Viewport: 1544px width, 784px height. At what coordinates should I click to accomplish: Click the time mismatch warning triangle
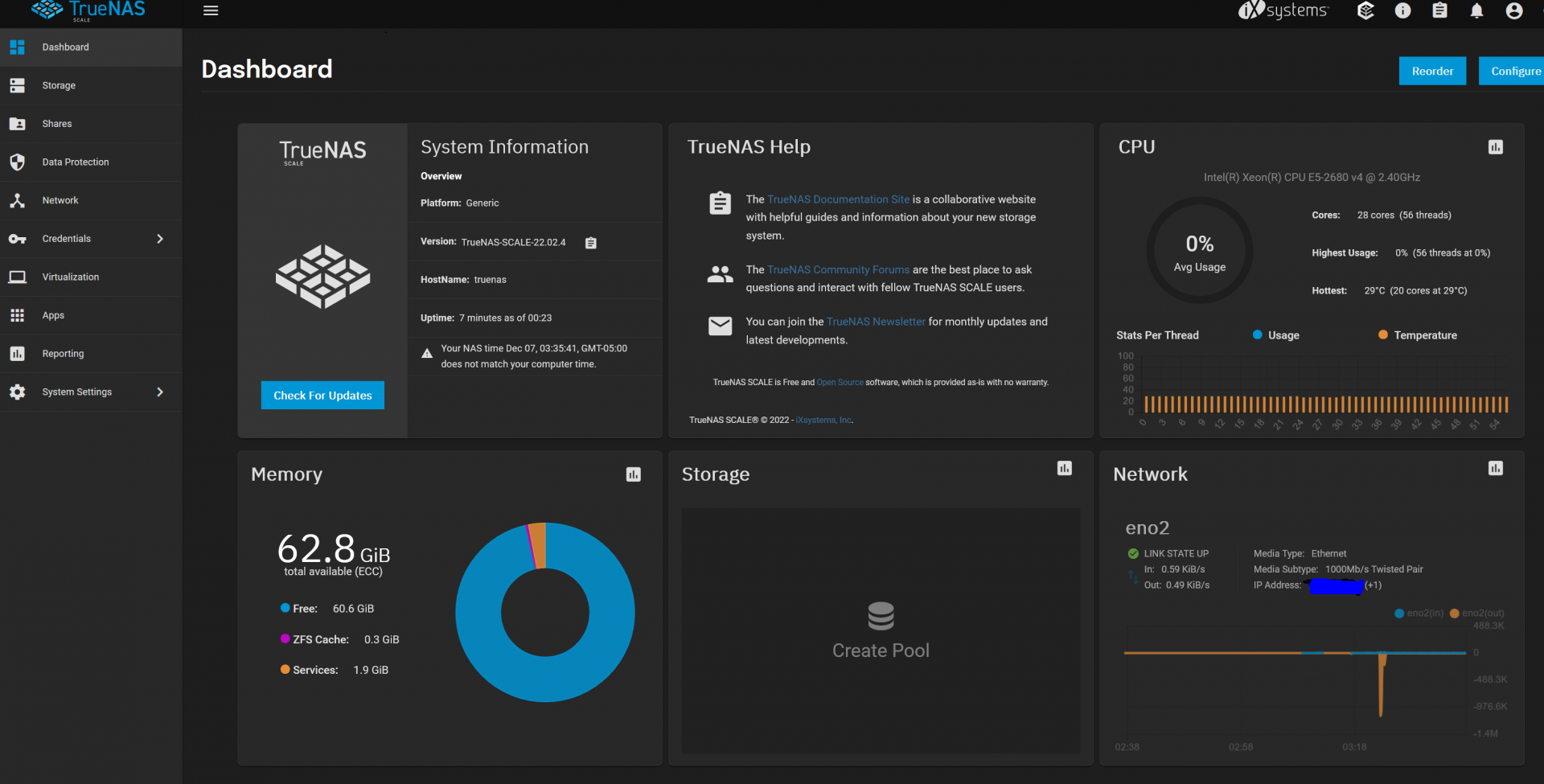tap(427, 354)
